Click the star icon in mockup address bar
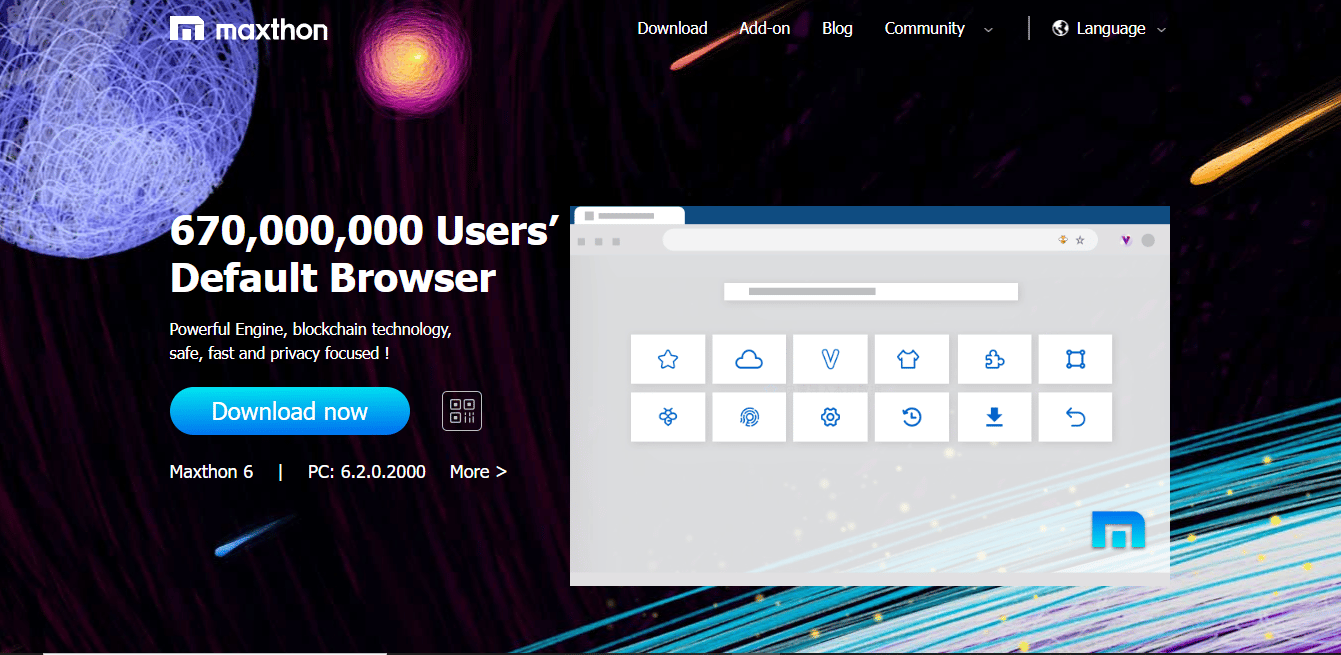This screenshot has height=655, width=1341. (x=1080, y=240)
